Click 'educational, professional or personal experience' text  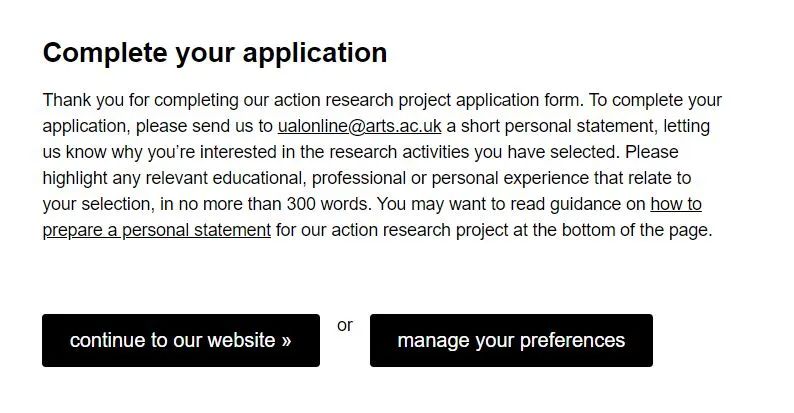coord(390,178)
